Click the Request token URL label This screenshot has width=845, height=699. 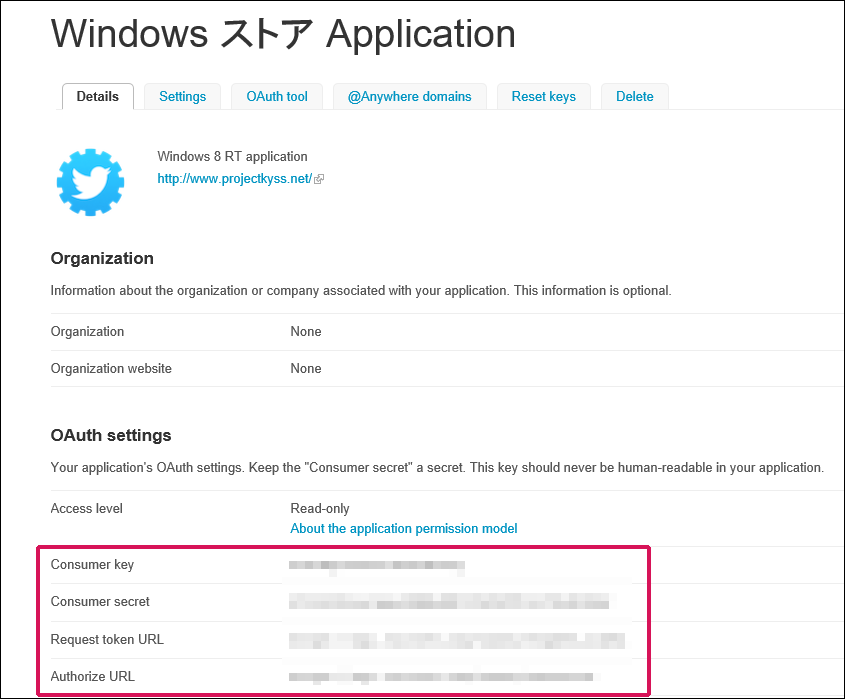pyautogui.click(x=107, y=639)
